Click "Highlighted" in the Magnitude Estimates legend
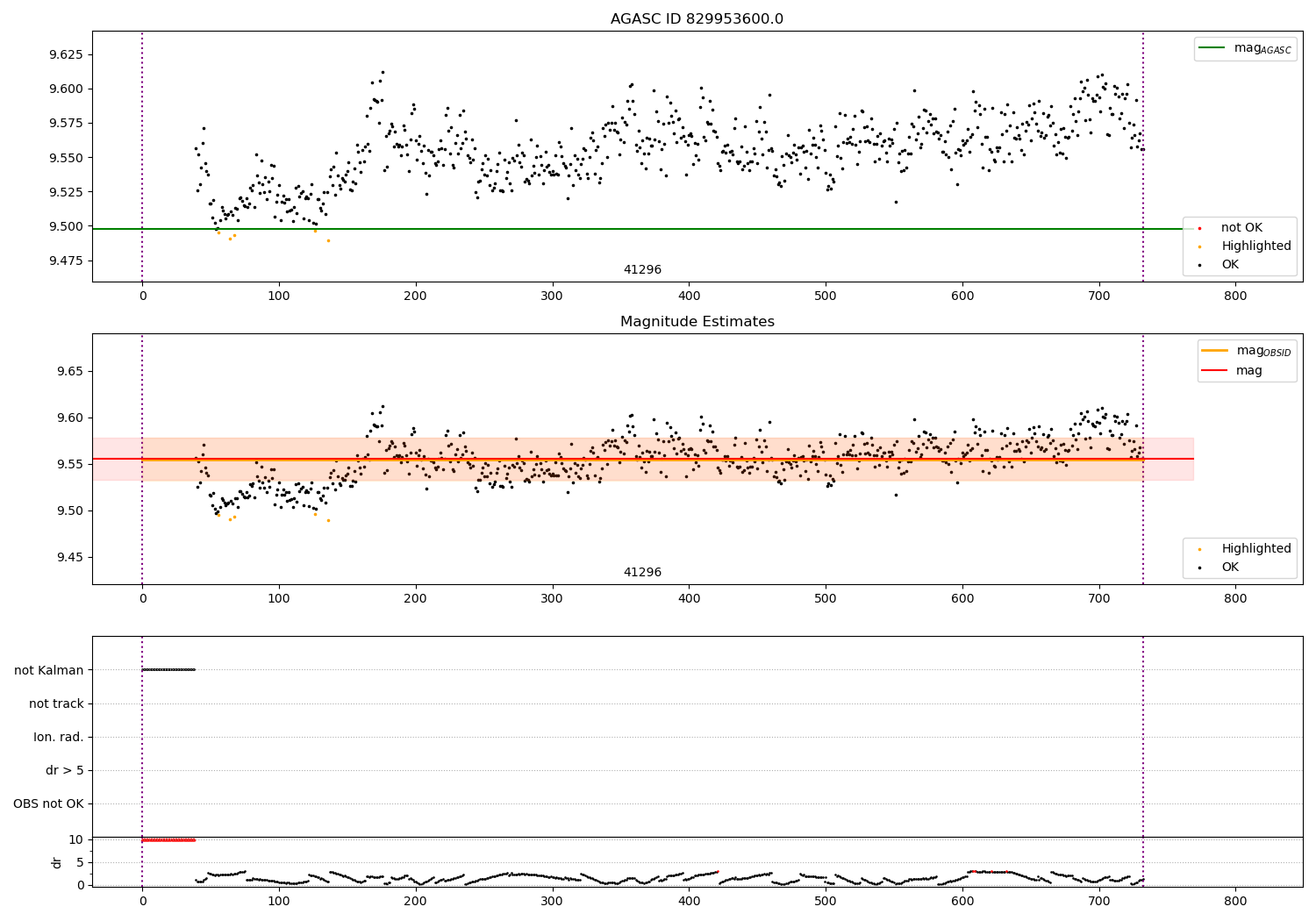1316x921 pixels. point(1256,549)
